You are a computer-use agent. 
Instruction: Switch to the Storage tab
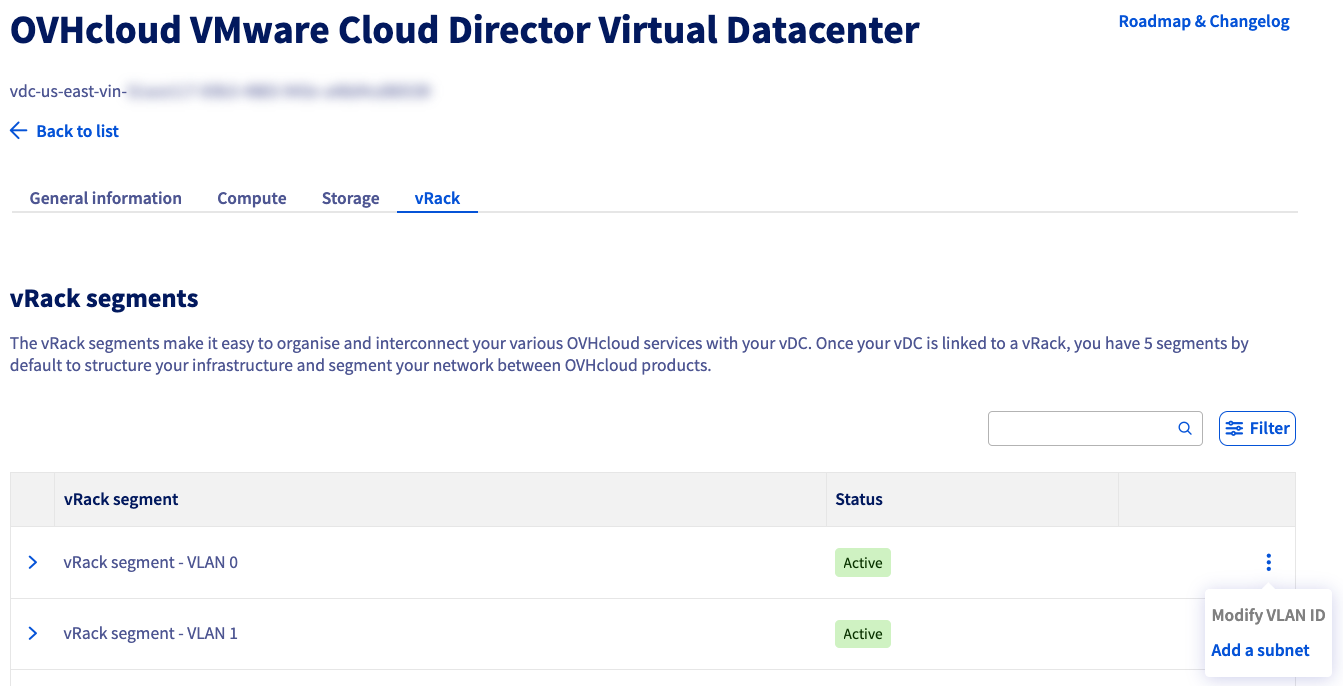click(x=350, y=198)
